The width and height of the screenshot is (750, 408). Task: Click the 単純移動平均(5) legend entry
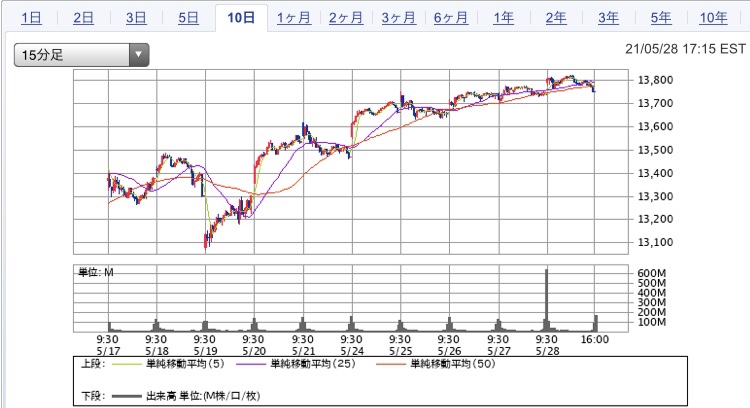(x=185, y=364)
